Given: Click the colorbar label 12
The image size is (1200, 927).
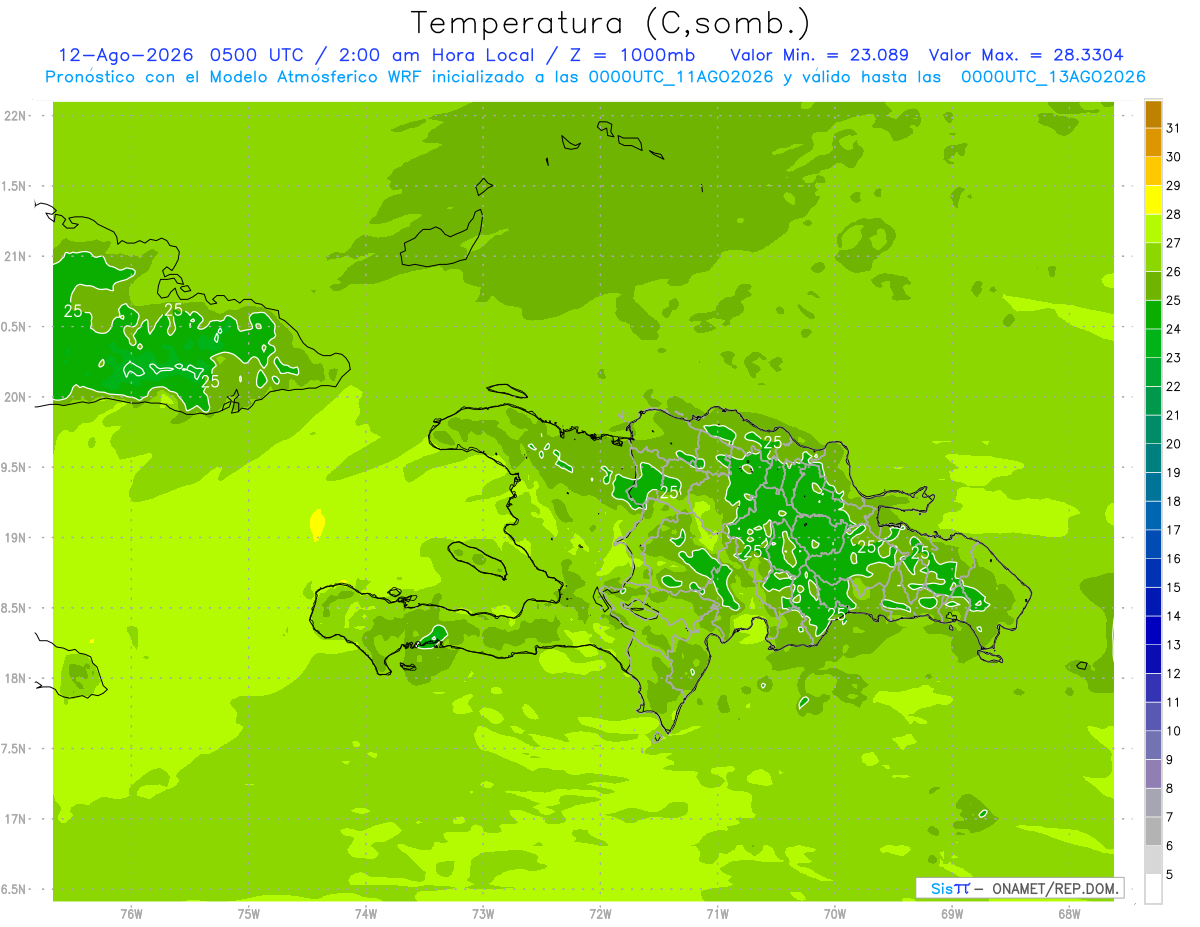Looking at the screenshot, I should click(1174, 674).
